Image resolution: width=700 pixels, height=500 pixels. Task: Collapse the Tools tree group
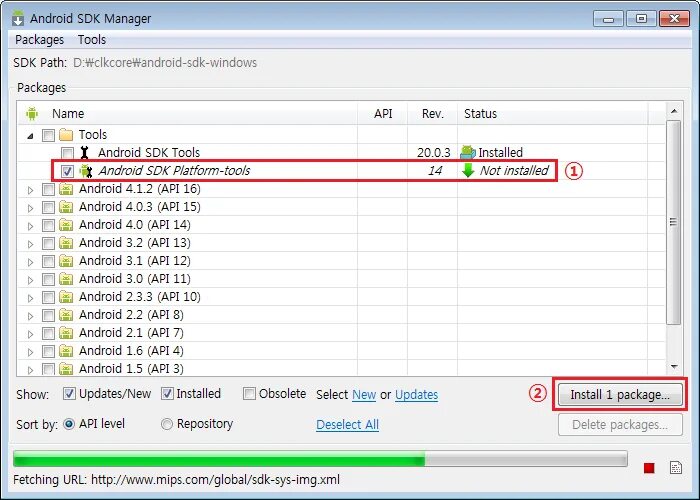point(30,136)
